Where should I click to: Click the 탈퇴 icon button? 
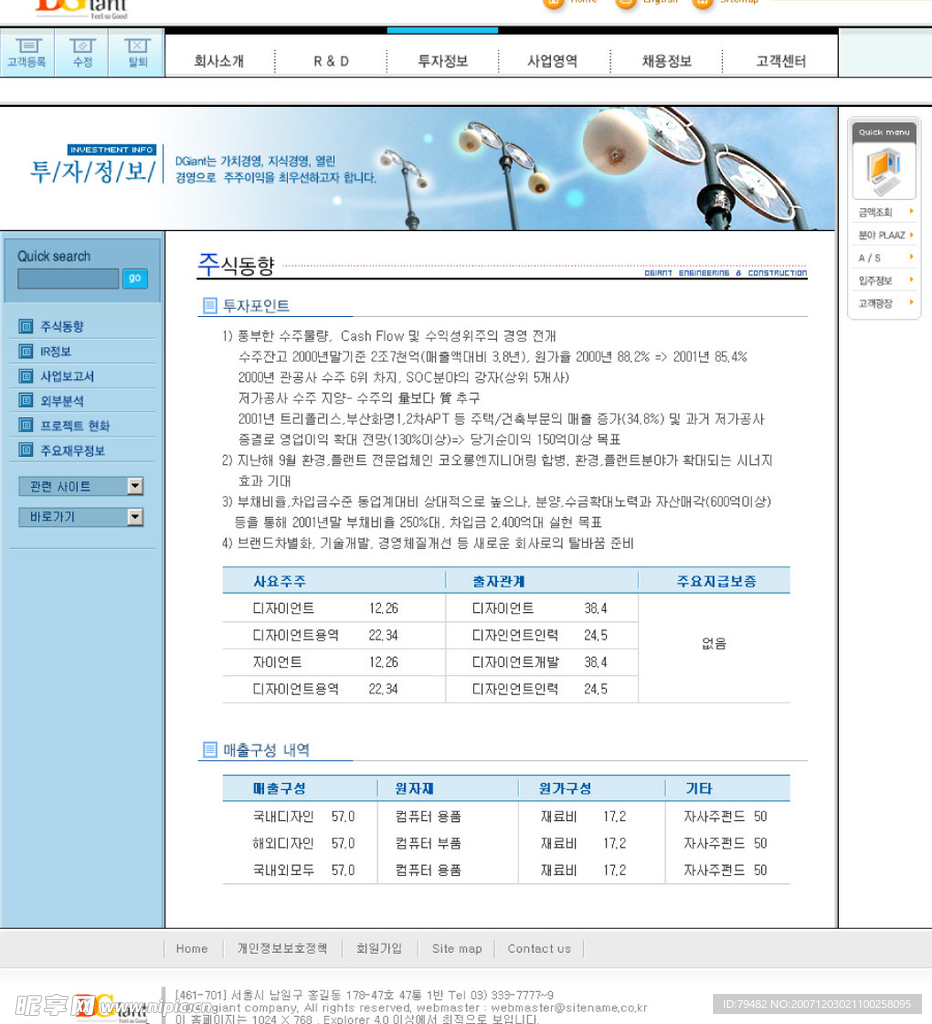[137, 53]
